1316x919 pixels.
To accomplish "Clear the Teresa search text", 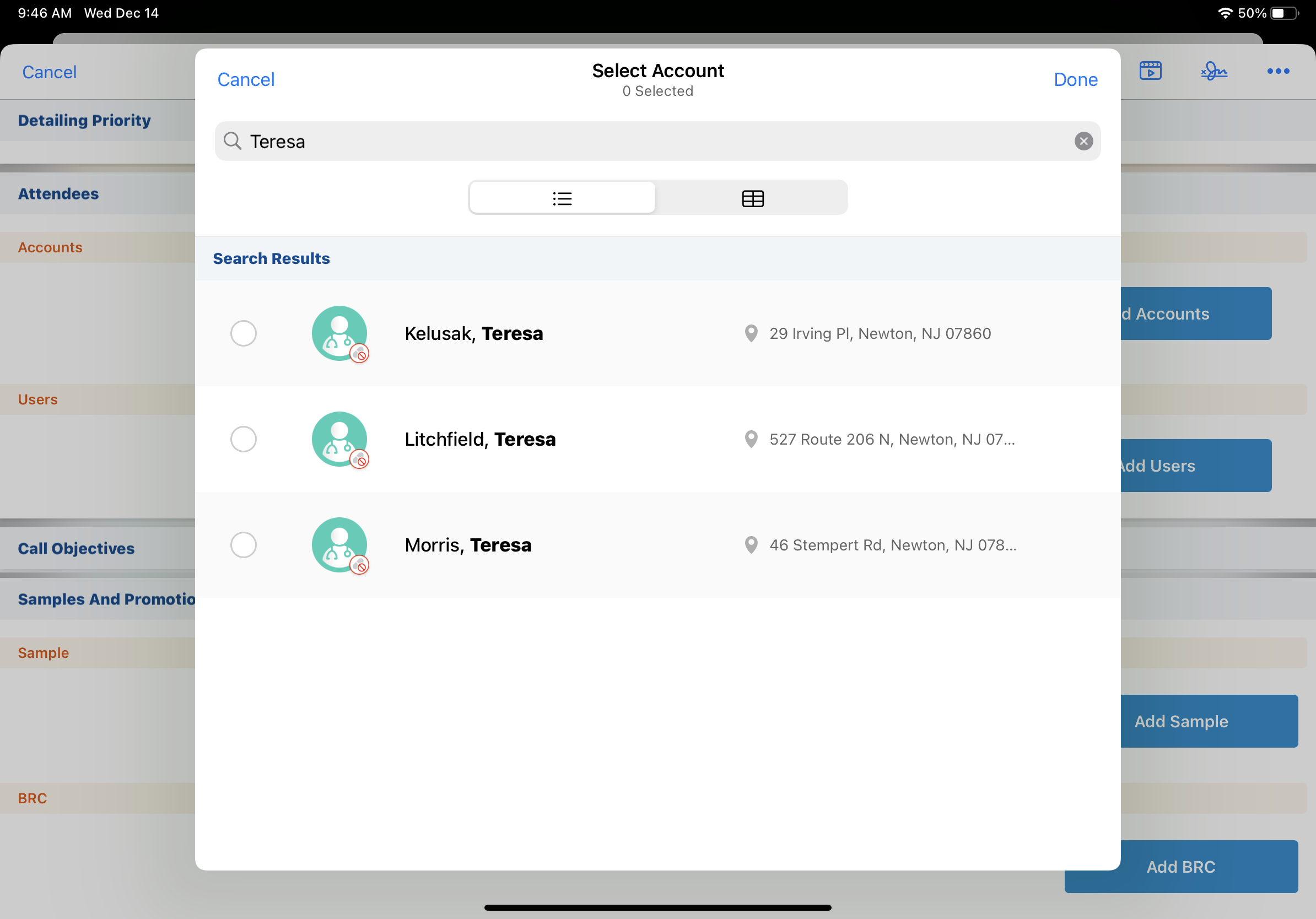I will [1083, 141].
